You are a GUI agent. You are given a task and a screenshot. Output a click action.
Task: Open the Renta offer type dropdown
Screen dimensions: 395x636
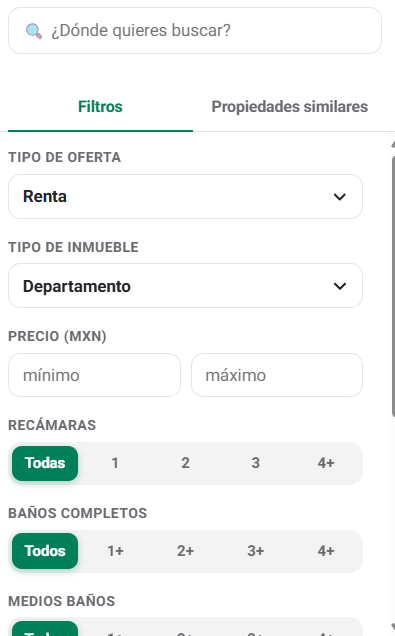[x=185, y=197]
